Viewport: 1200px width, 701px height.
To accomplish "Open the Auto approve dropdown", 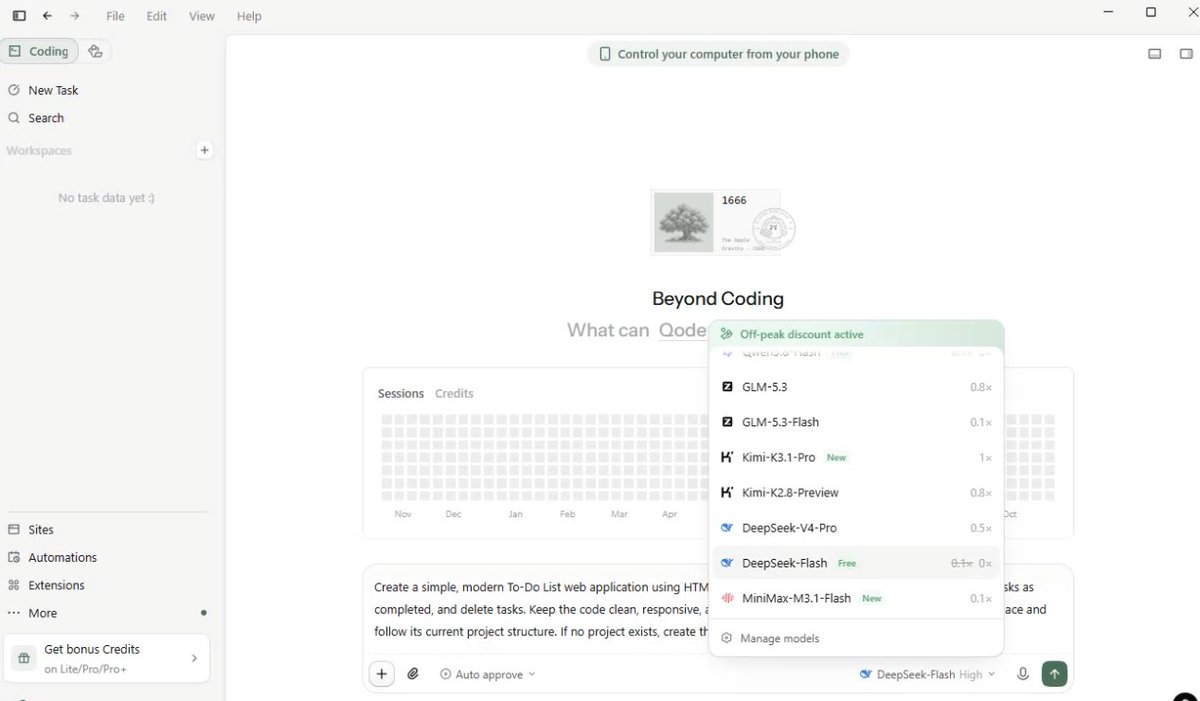I will [488, 674].
